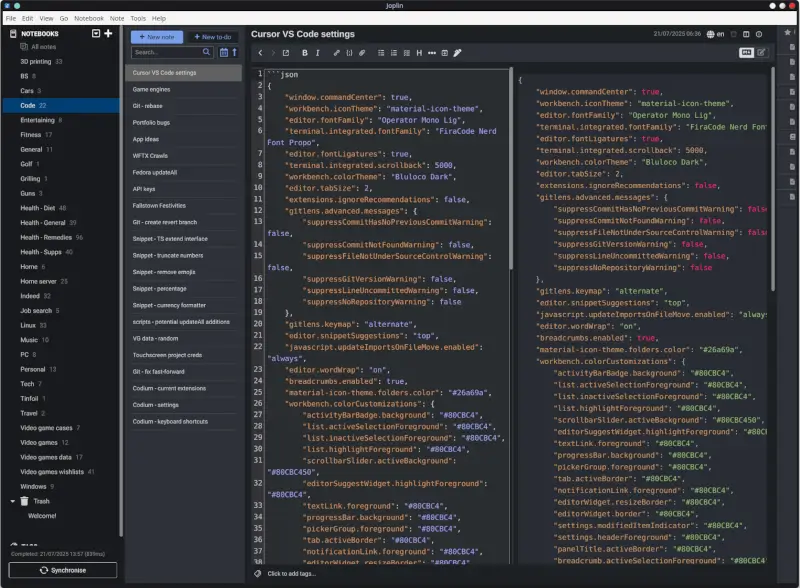Screen dimensions: 800x588
Task: Toggle editor layout view
Action: coord(746,53)
